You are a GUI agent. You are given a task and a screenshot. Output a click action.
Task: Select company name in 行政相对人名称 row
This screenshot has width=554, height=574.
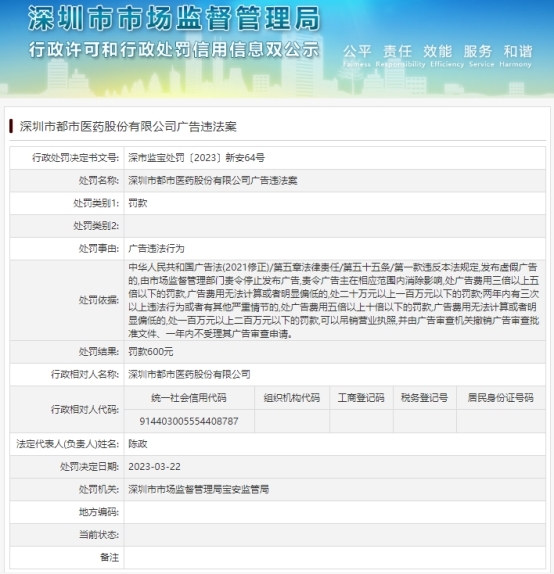tap(189, 374)
